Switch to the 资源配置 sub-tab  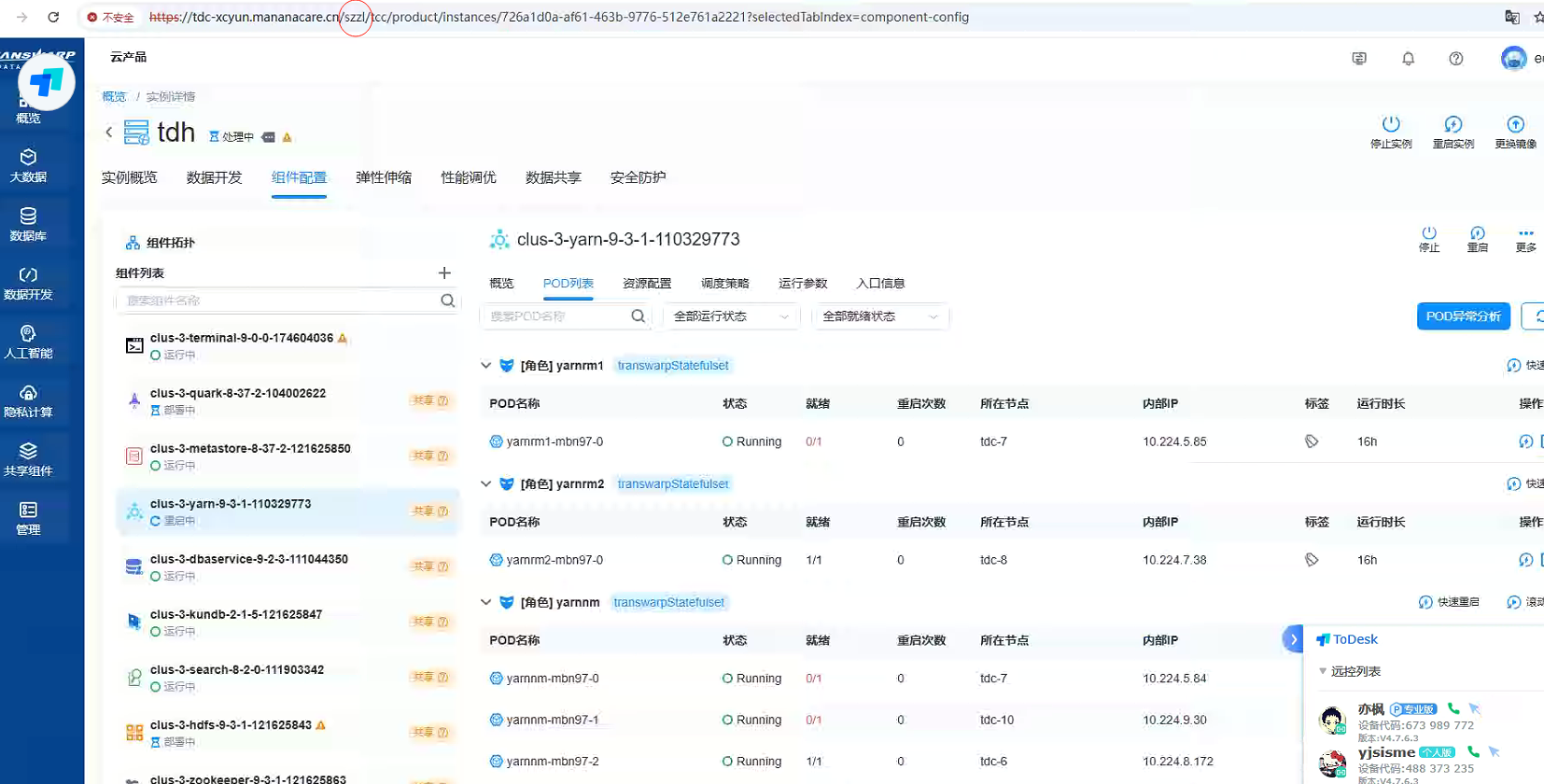(x=646, y=283)
